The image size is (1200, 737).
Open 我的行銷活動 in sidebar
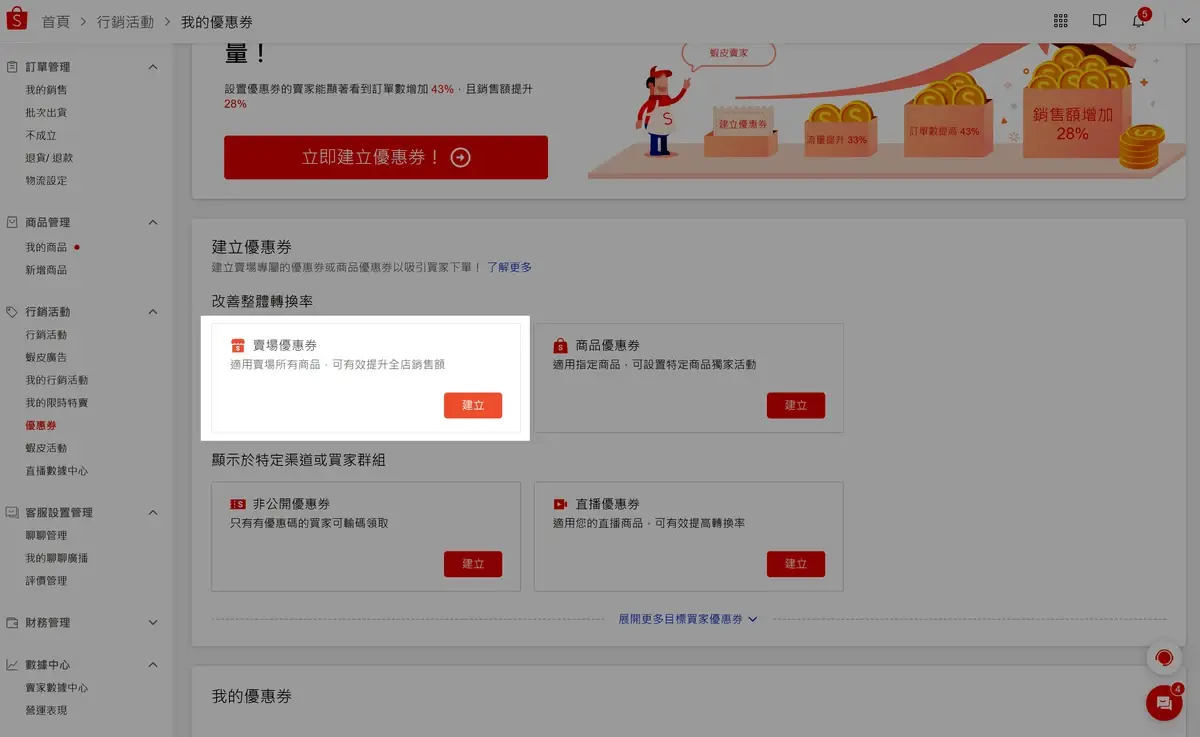pos(57,380)
